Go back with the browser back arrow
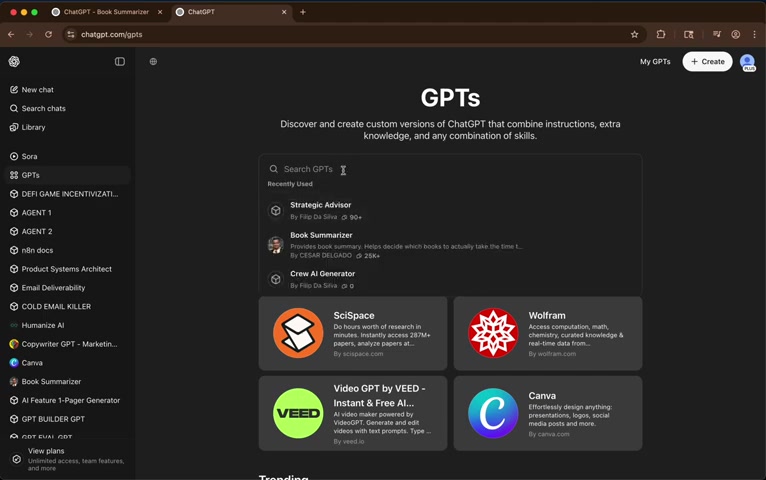This screenshot has height=480, width=766. (11, 34)
